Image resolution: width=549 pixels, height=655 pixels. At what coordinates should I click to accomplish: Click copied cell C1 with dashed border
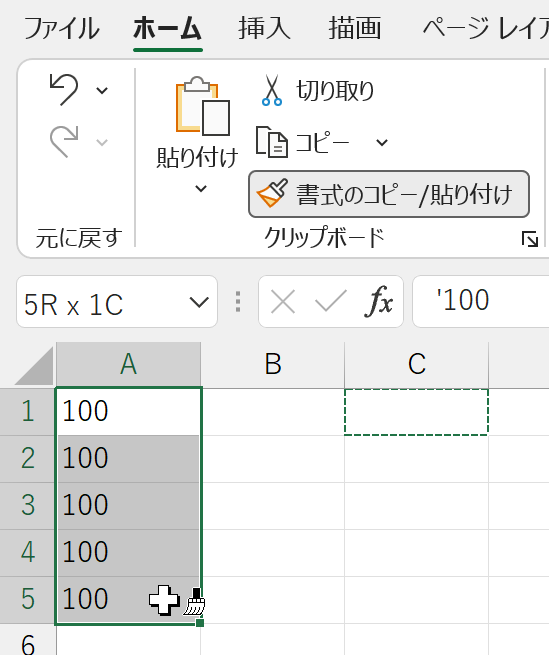pyautogui.click(x=417, y=412)
